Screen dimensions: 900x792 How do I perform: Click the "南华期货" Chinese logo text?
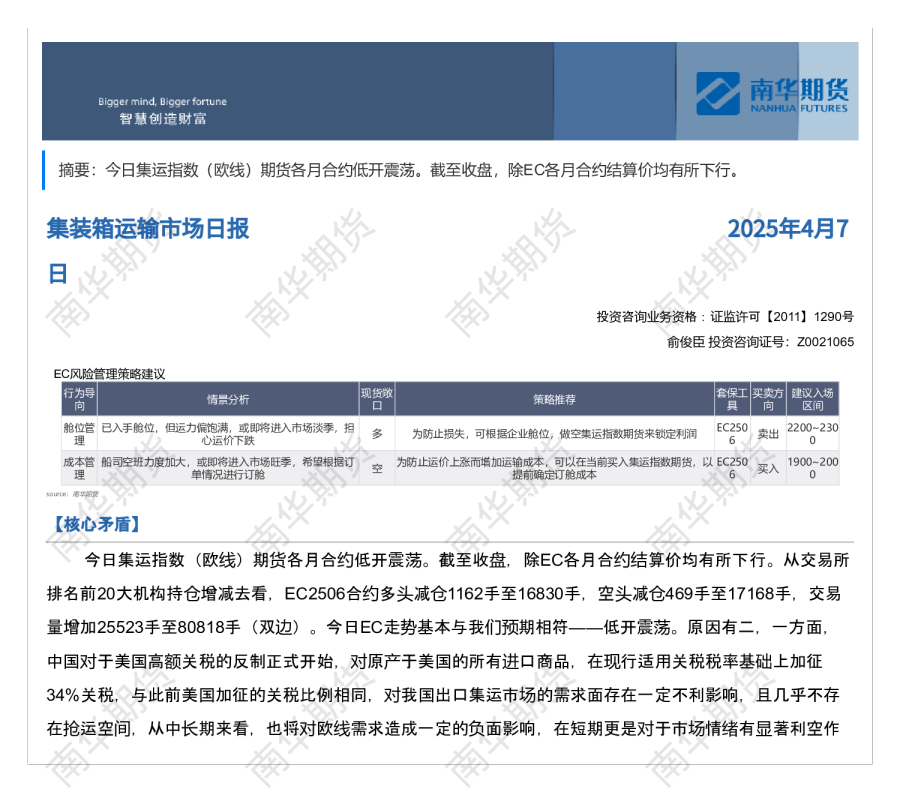point(799,90)
